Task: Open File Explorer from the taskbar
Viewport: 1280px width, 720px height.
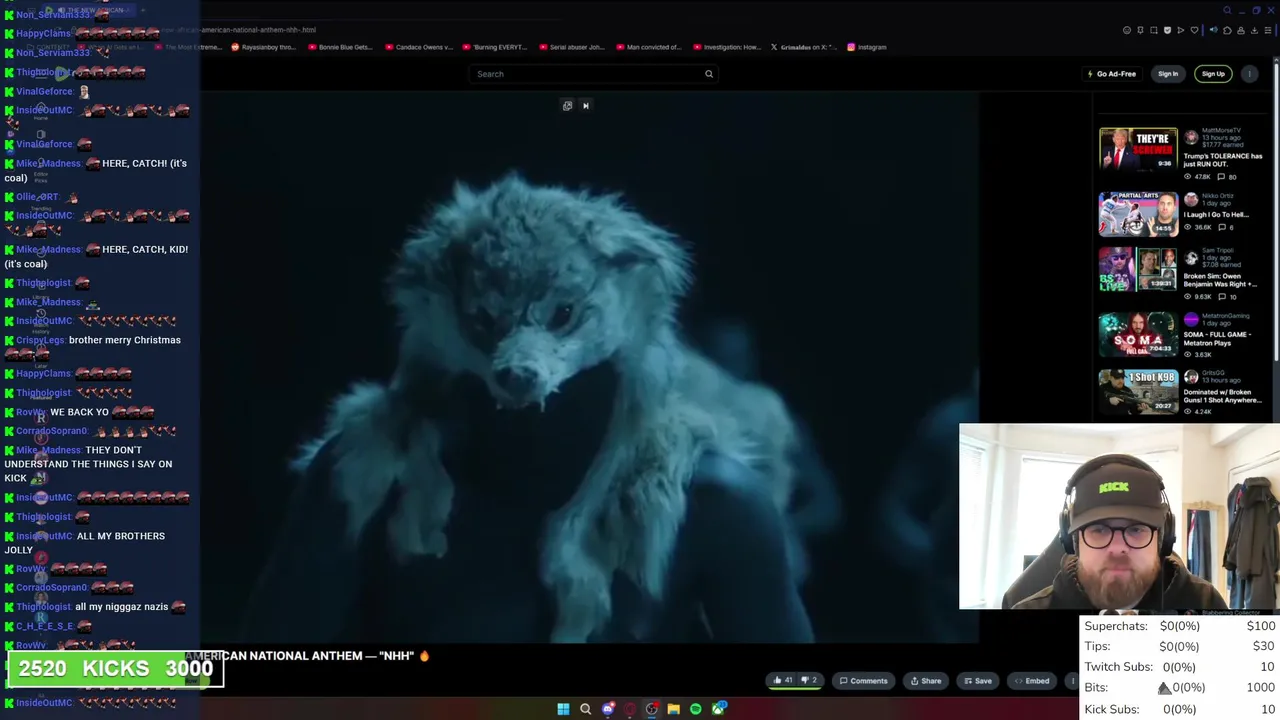Action: (x=674, y=709)
